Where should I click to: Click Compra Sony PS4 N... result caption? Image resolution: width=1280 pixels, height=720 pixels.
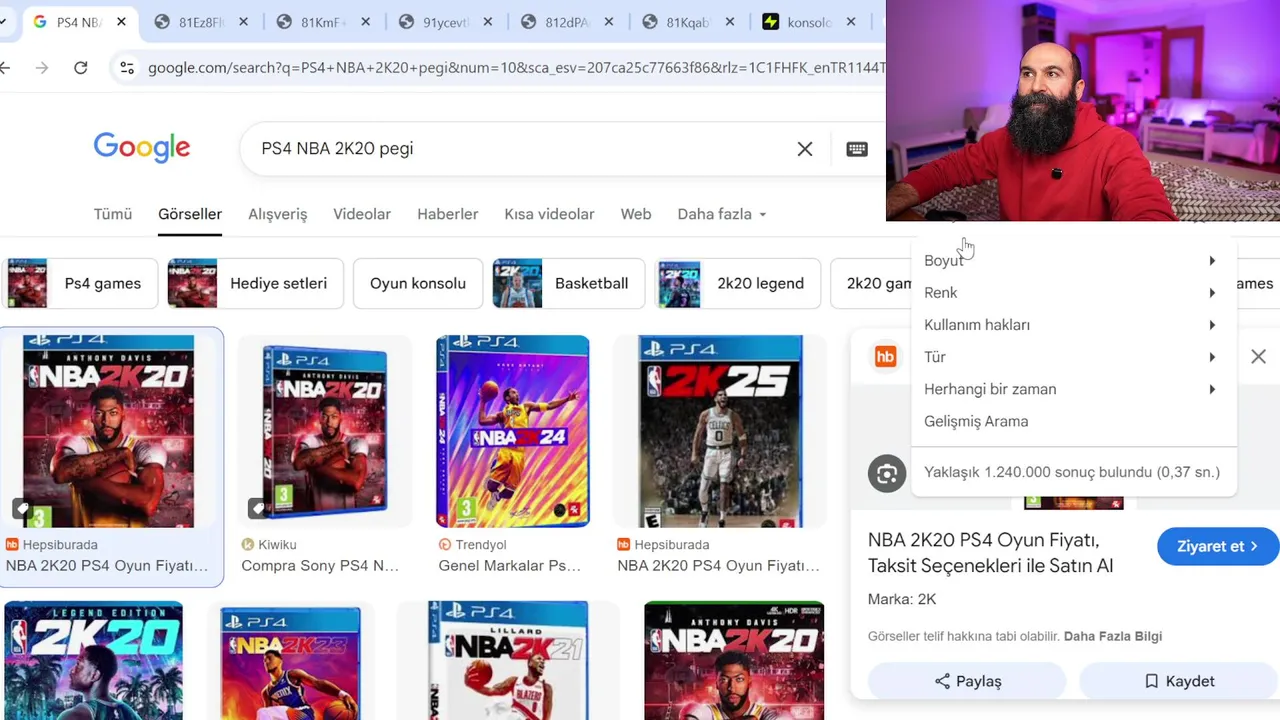tap(320, 566)
